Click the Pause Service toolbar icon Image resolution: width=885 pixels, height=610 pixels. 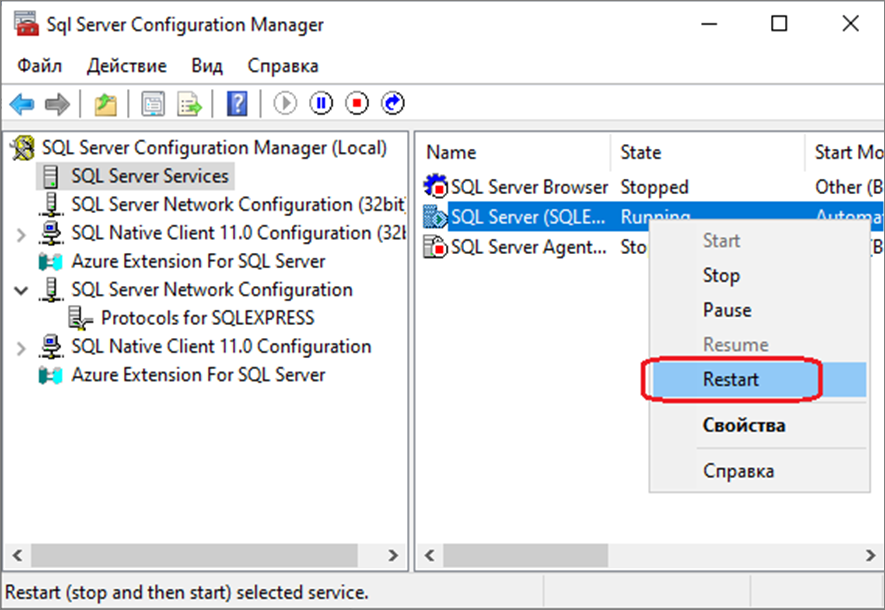pyautogui.click(x=321, y=103)
